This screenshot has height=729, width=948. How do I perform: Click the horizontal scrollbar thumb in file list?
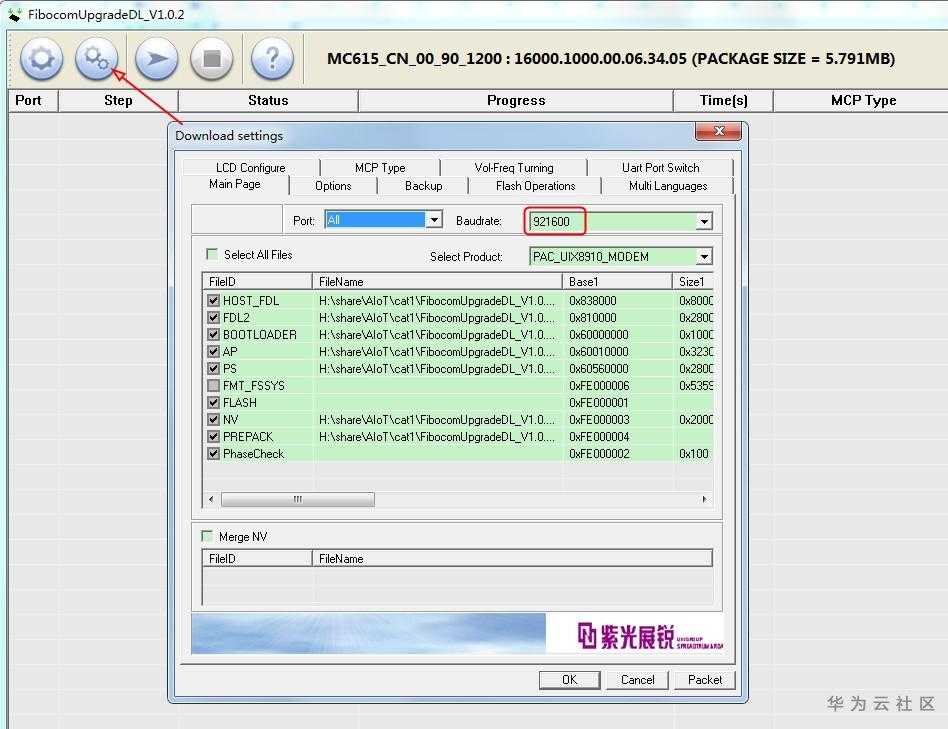297,499
